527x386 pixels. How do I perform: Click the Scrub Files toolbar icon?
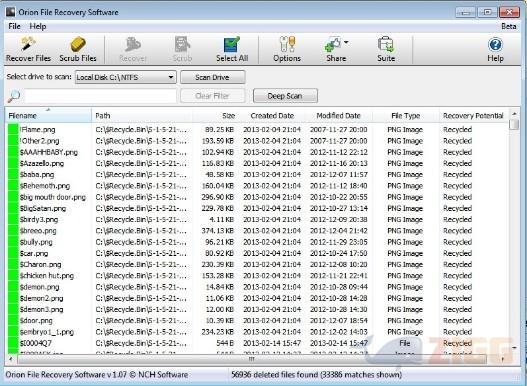click(x=78, y=44)
